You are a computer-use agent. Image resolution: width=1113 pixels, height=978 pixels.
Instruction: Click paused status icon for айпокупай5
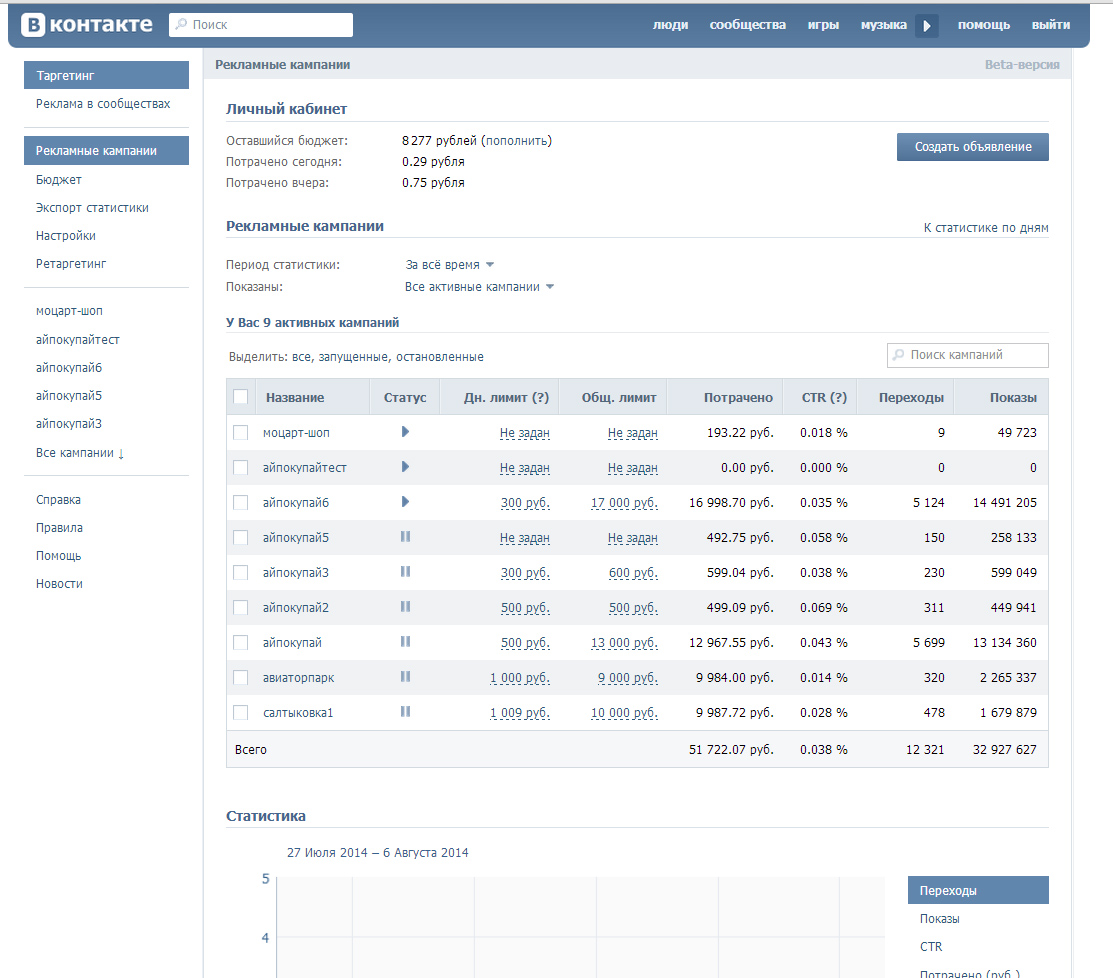coord(405,537)
